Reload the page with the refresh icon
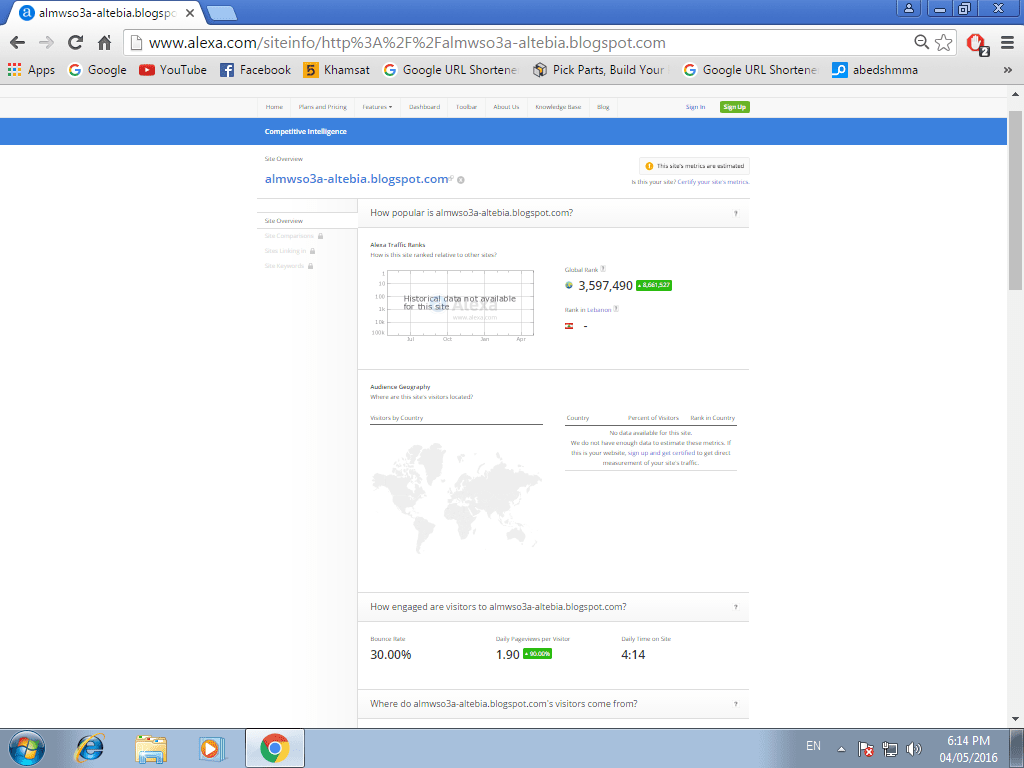This screenshot has width=1024, height=768. click(x=75, y=43)
